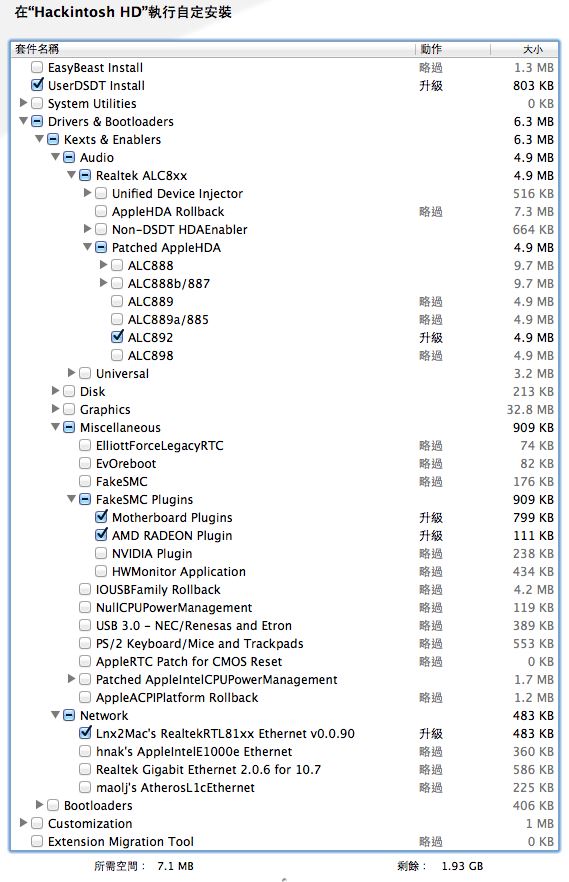This screenshot has width=569, height=882.
Task: Expand the ALC888 sub-options
Action: coord(103,265)
